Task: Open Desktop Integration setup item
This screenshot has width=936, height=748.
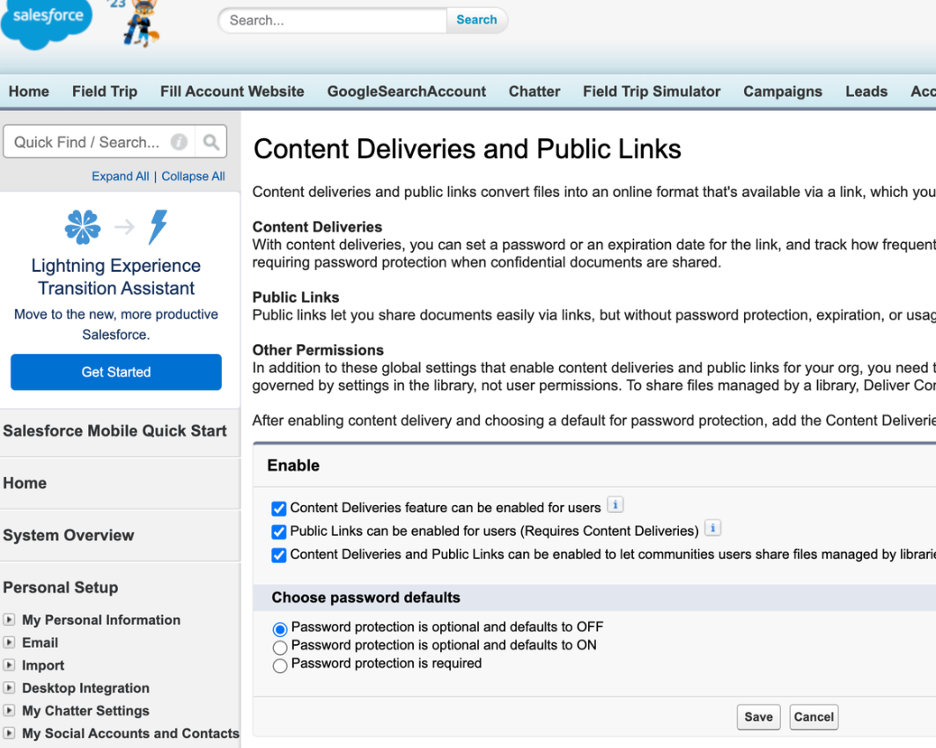Action: [x=85, y=688]
